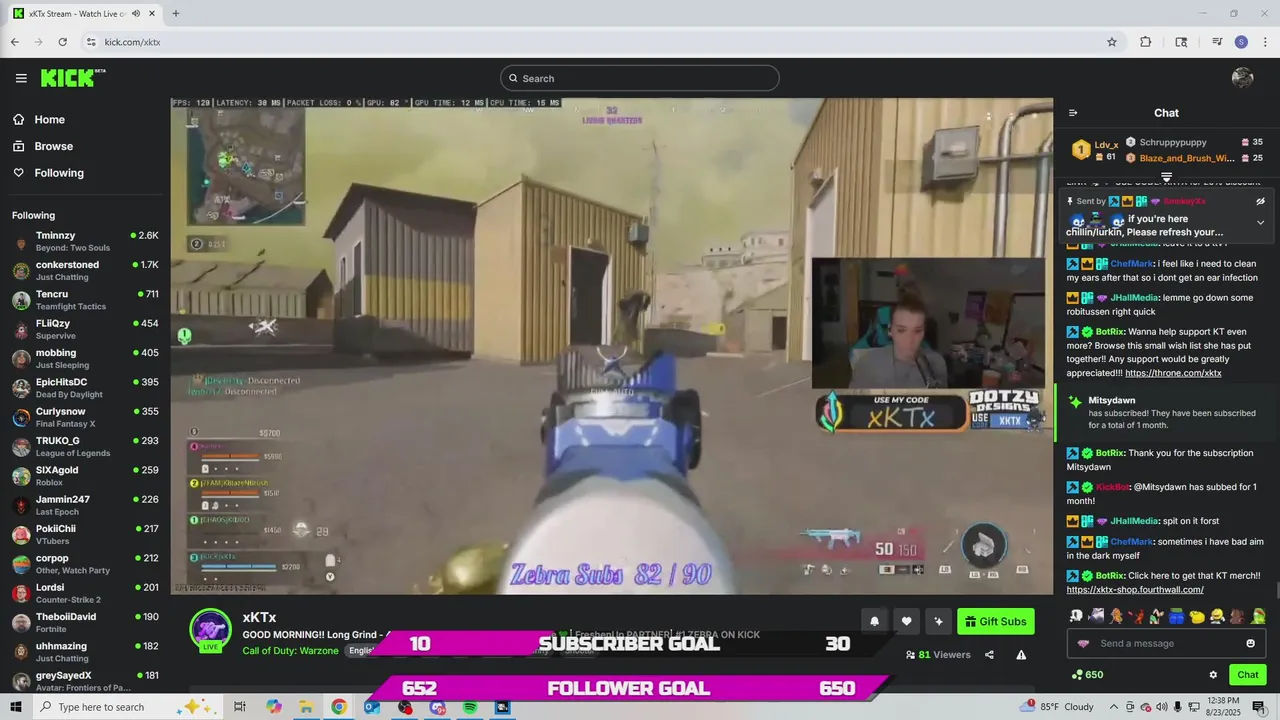Viewport: 1280px width, 720px height.
Task: Open Chrome three-dot menu
Action: [1265, 42]
